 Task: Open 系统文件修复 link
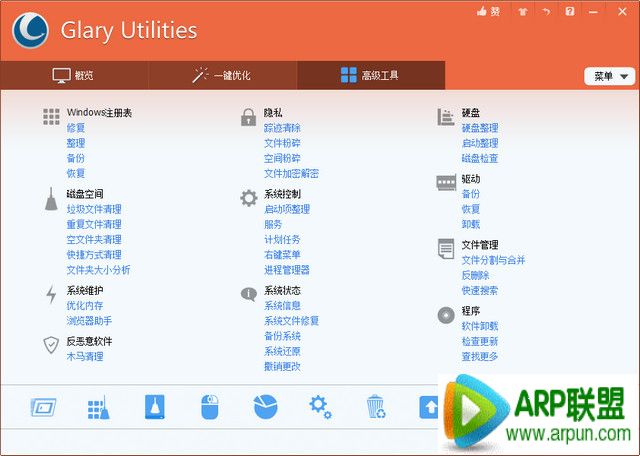pos(291,320)
